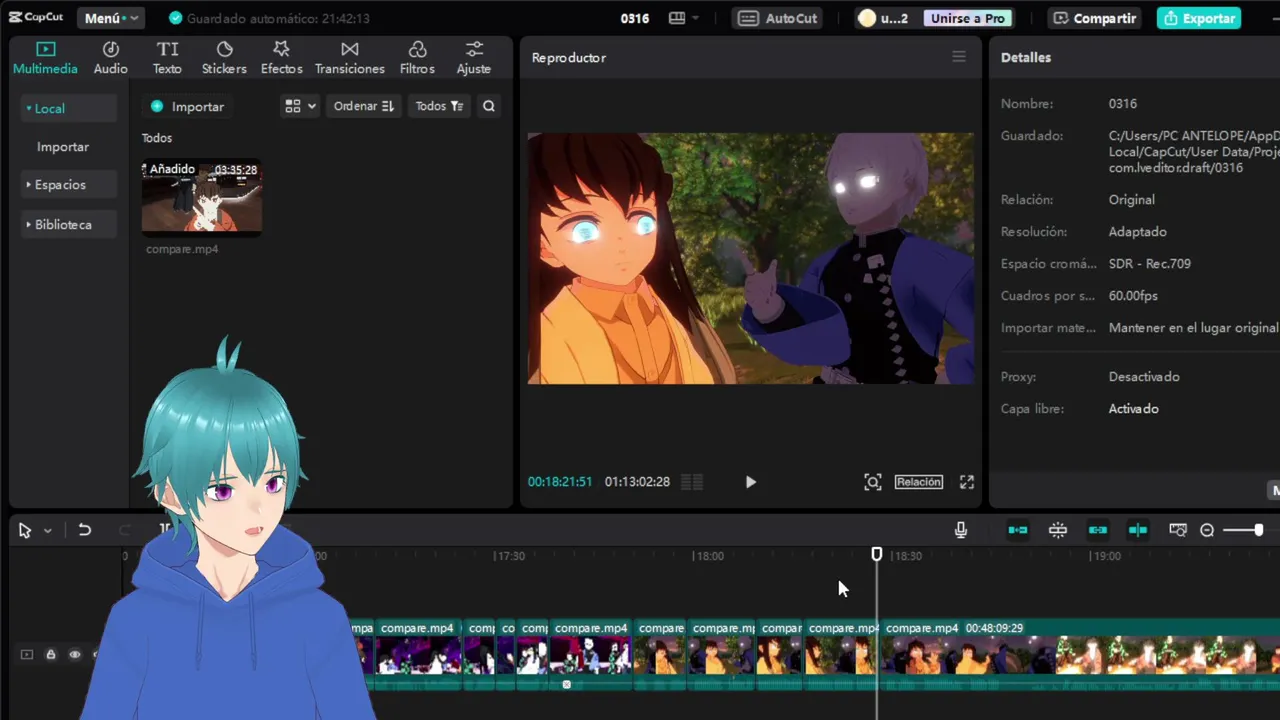
Task: Open the Transiciones tab
Action: [349, 58]
